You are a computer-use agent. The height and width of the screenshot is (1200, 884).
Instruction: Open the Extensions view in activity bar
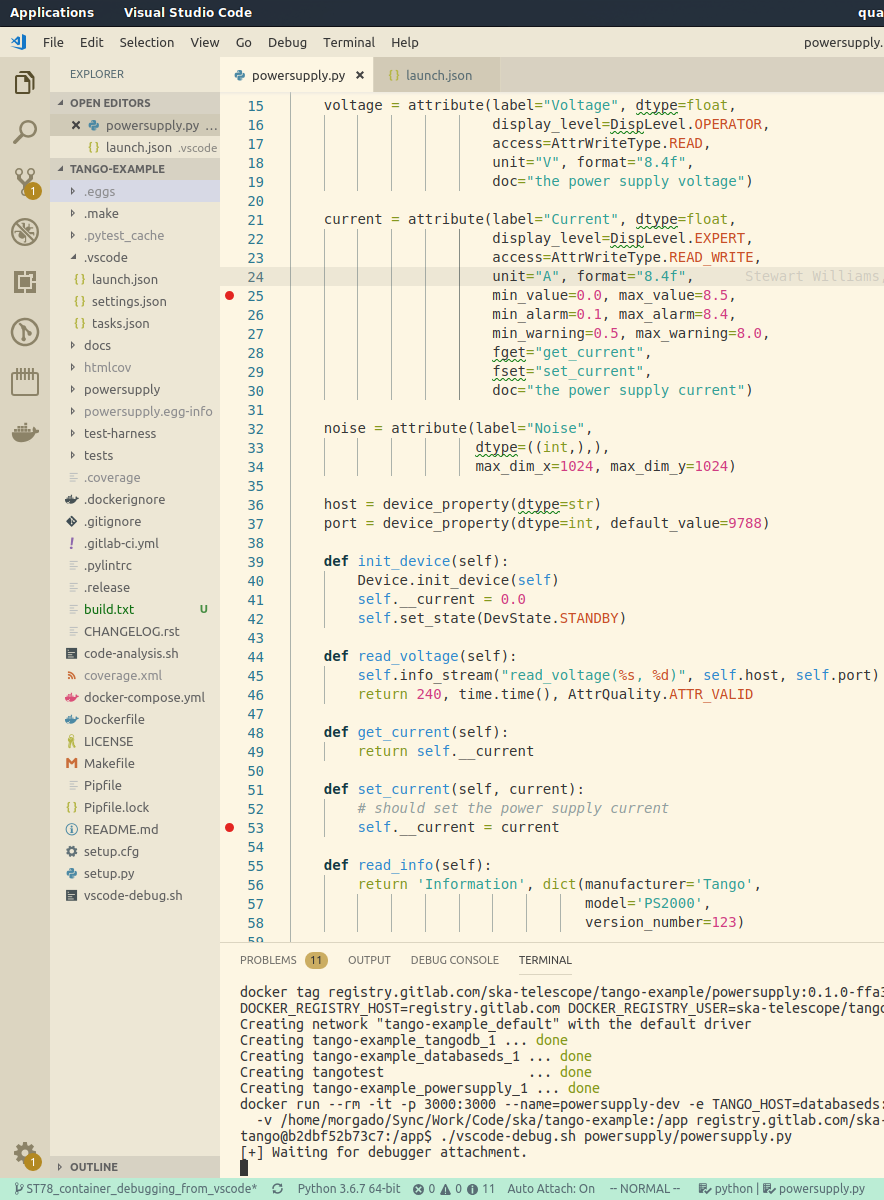[x=25, y=282]
